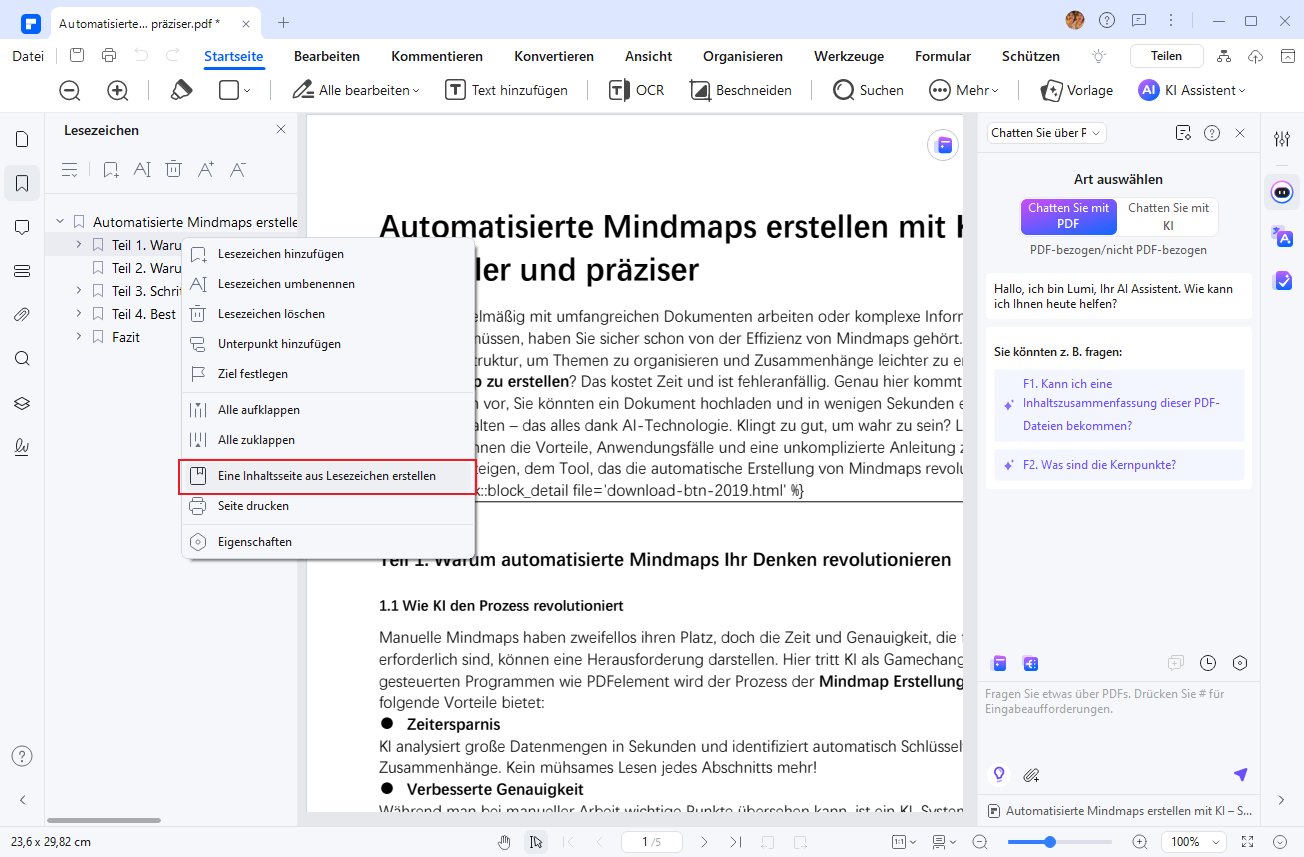Attach a file with paperclip in chat
This screenshot has width=1304, height=857.
(x=1031, y=774)
